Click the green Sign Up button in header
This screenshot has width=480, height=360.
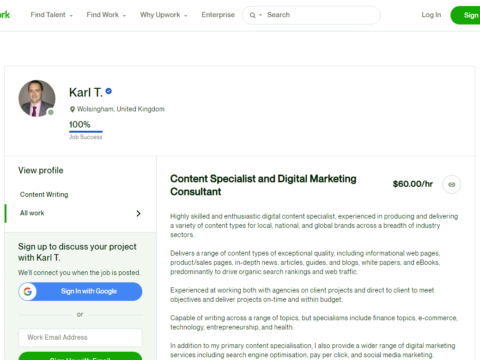coord(466,15)
